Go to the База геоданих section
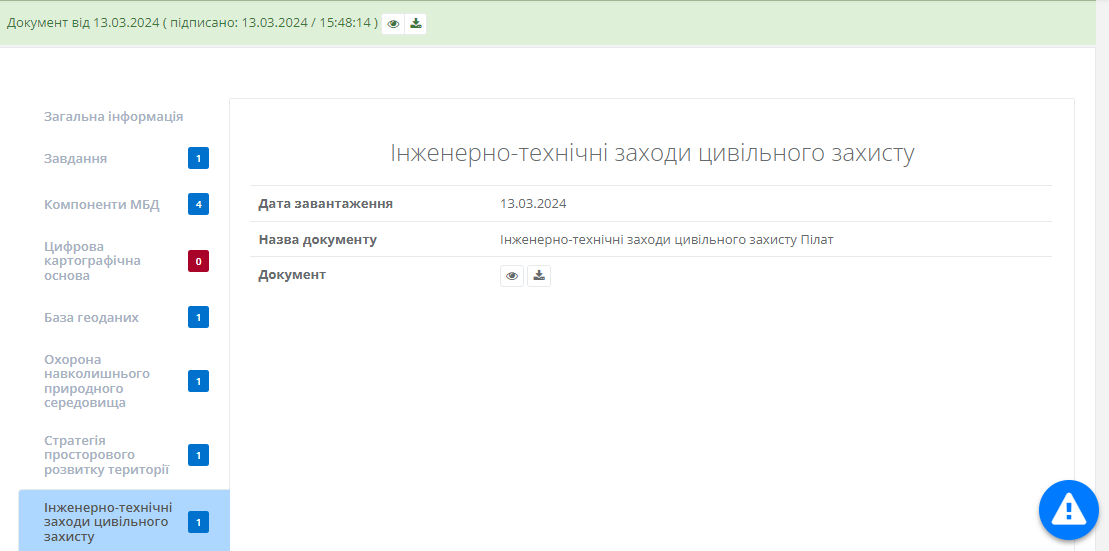 tap(91, 318)
